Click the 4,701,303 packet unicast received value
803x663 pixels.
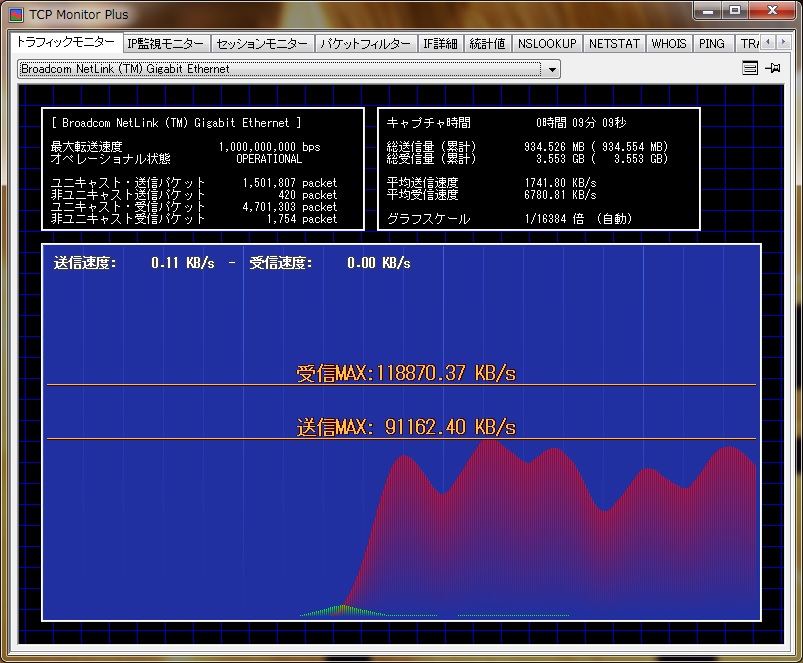tap(290, 207)
